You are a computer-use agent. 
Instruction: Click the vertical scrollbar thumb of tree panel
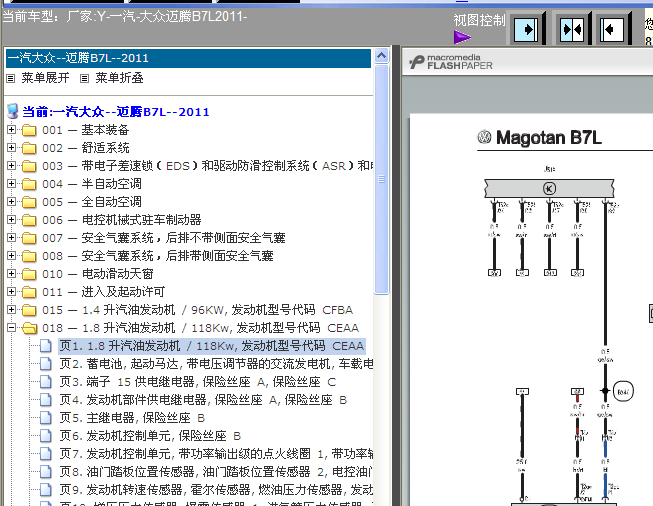[381, 179]
